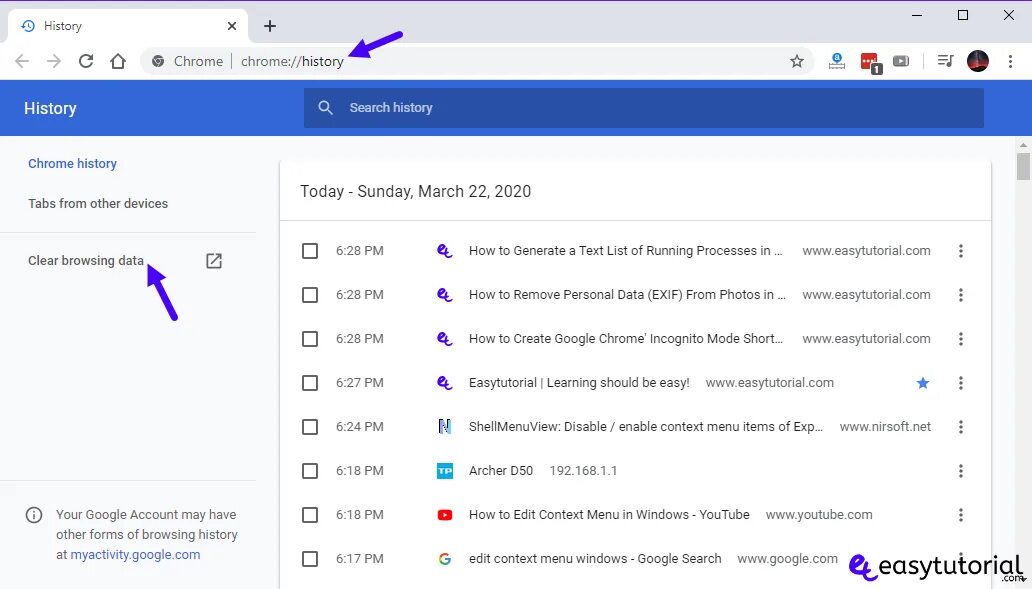Click the reload page icon
This screenshot has width=1032, height=589.
pos(86,61)
